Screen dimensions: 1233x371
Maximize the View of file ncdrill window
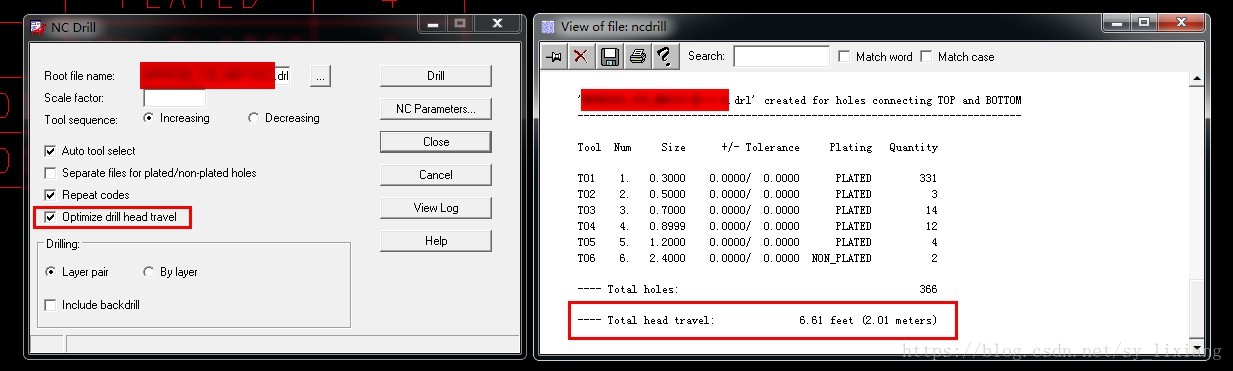coord(1144,22)
